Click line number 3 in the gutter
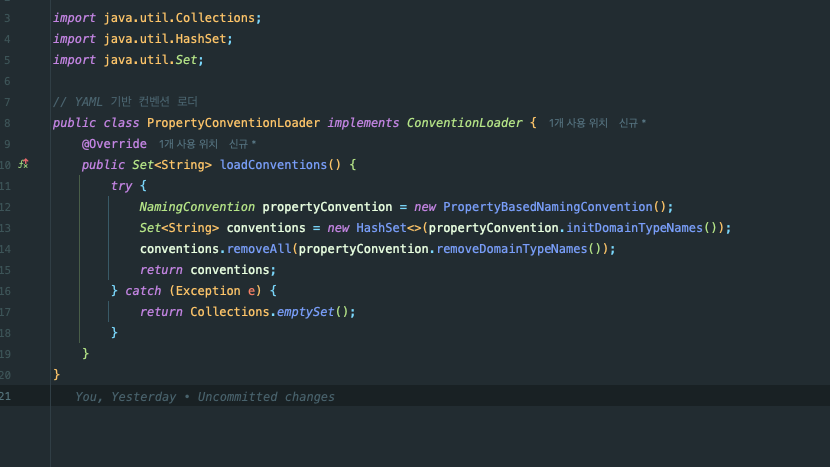The height and width of the screenshot is (467, 830). pyautogui.click(x=7, y=18)
